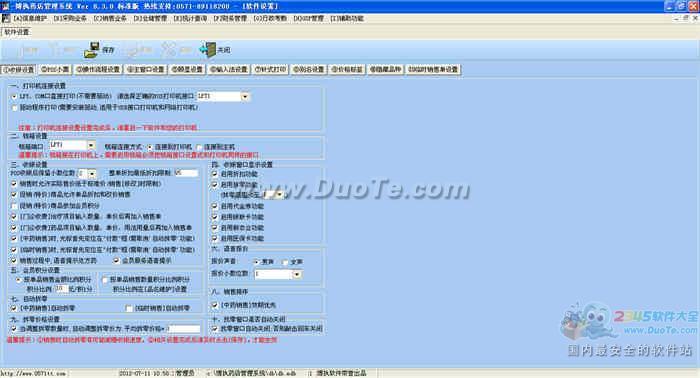Screen dimensions: 700x378
Task: Select 驱动程序打印 radio option
Action: click(x=14, y=108)
